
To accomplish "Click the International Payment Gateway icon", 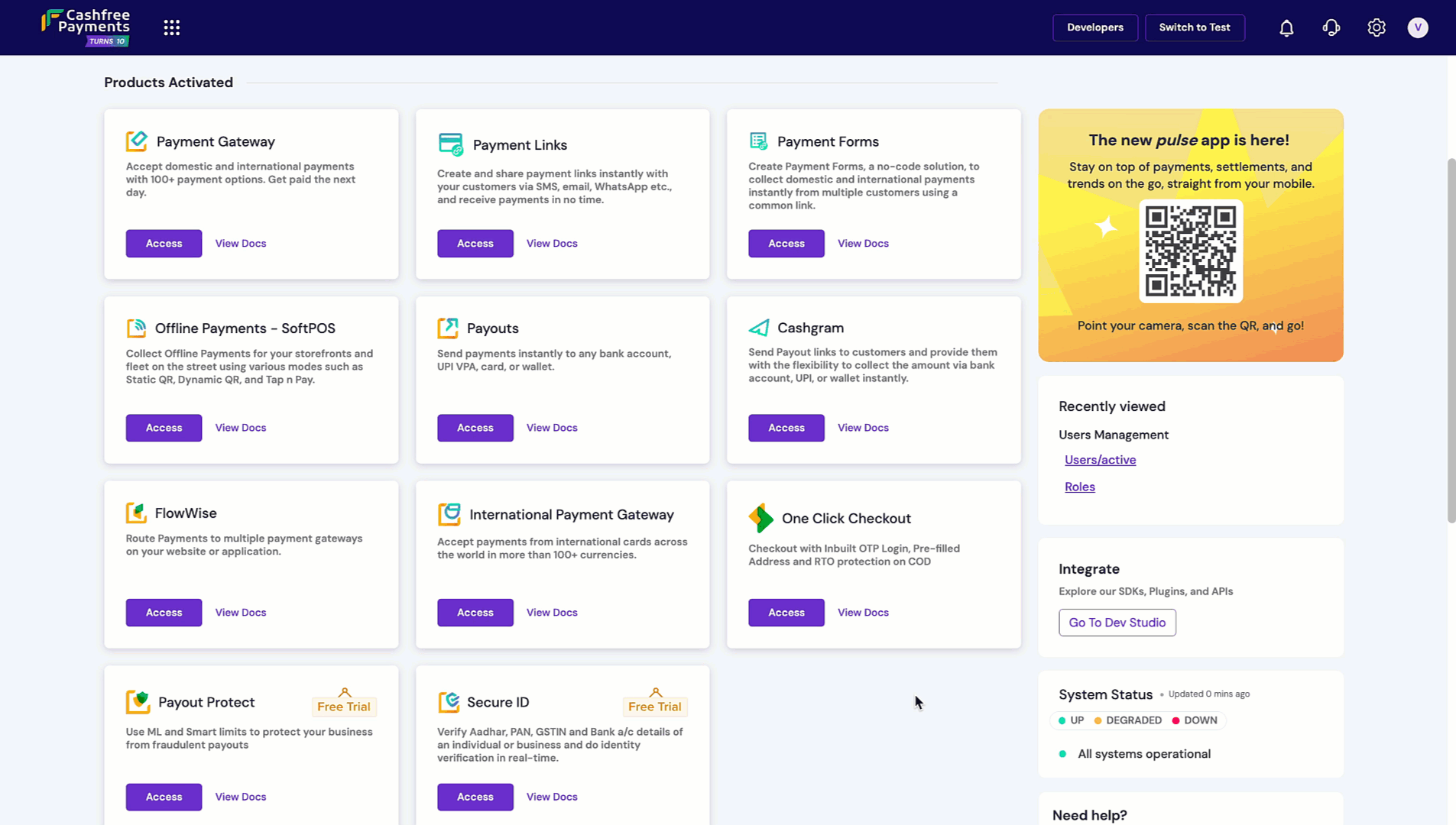I will [449, 515].
